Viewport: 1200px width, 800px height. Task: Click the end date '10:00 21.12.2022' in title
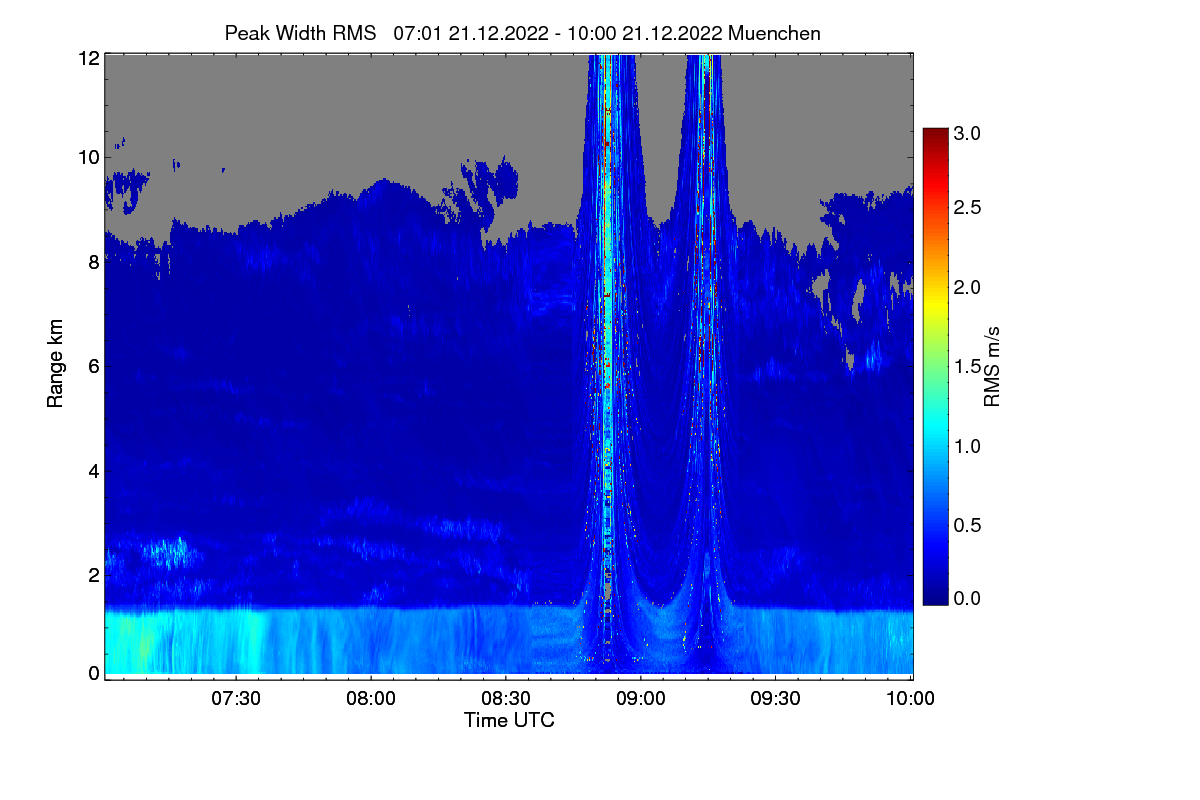click(645, 33)
